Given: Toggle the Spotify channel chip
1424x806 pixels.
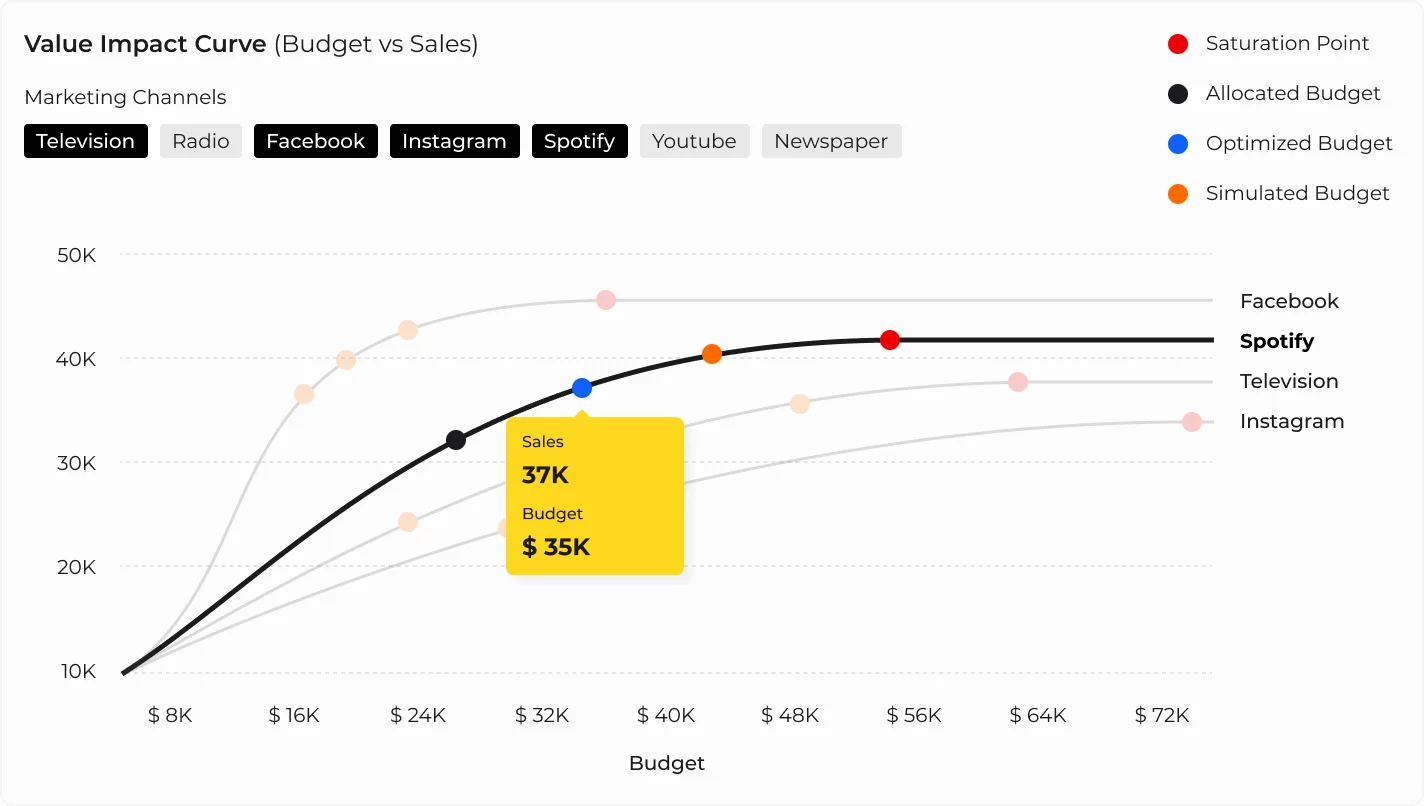Looking at the screenshot, I should (x=579, y=141).
